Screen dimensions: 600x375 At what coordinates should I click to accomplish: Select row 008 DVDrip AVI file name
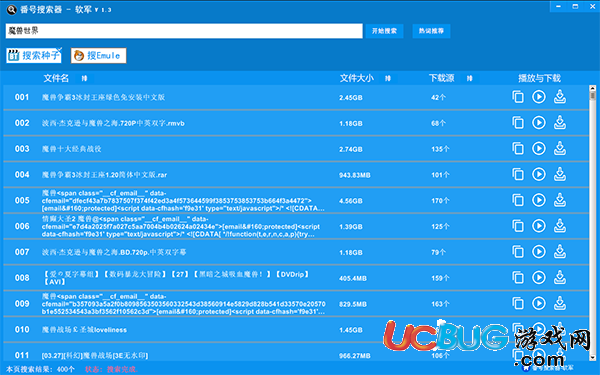pos(176,278)
